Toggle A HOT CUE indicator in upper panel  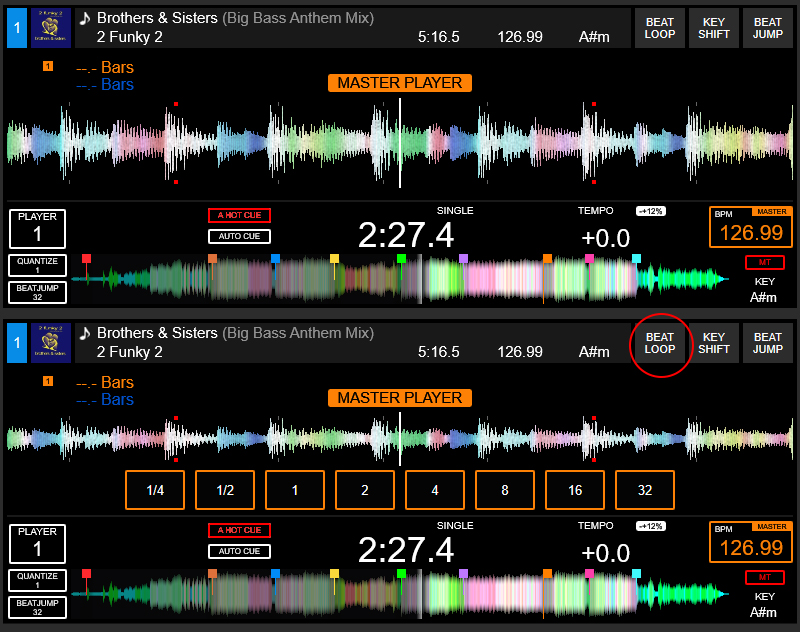tap(239, 215)
